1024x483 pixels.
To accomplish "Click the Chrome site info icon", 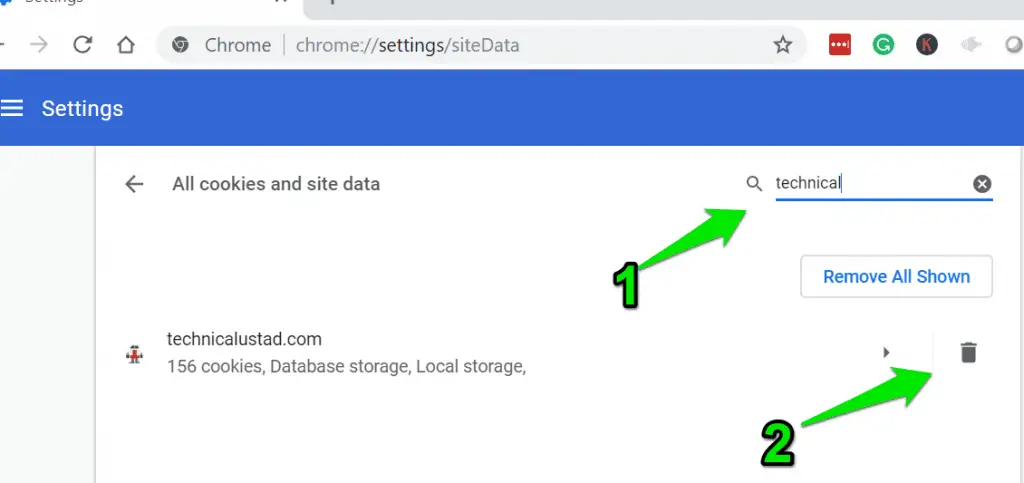I will point(180,45).
